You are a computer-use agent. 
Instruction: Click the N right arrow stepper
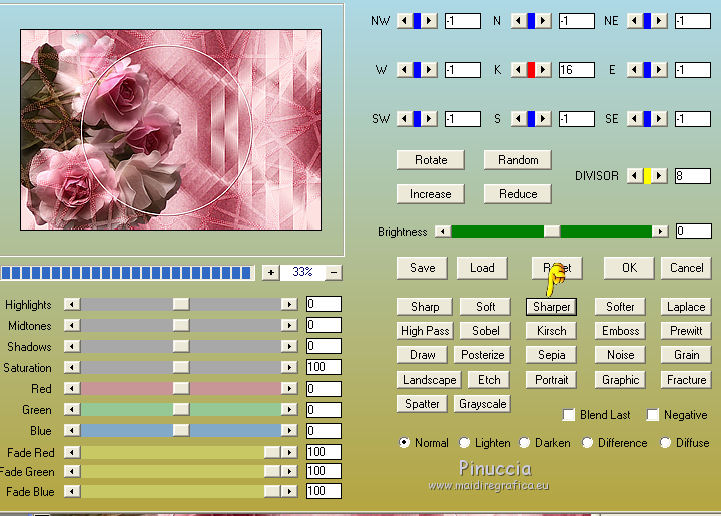[543, 21]
